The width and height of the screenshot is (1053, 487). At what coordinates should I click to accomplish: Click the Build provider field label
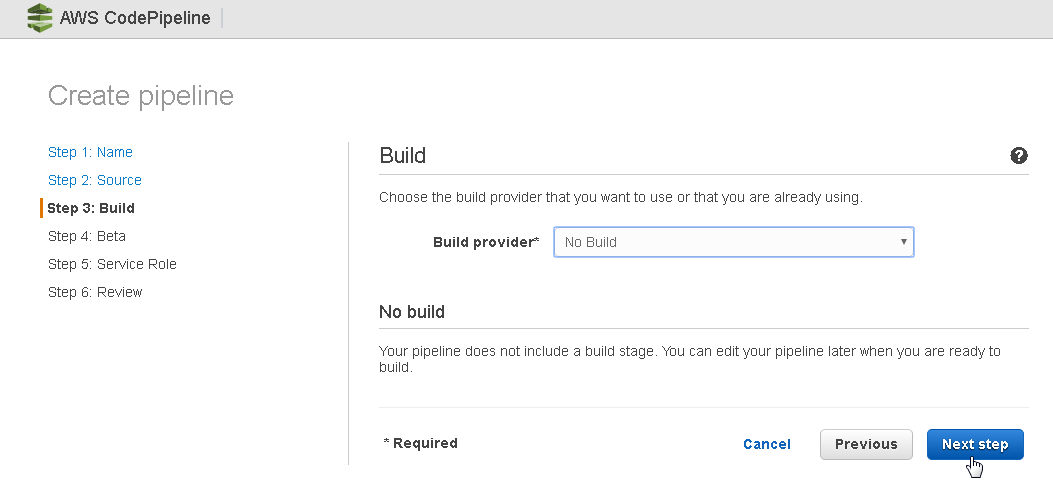[x=486, y=242]
